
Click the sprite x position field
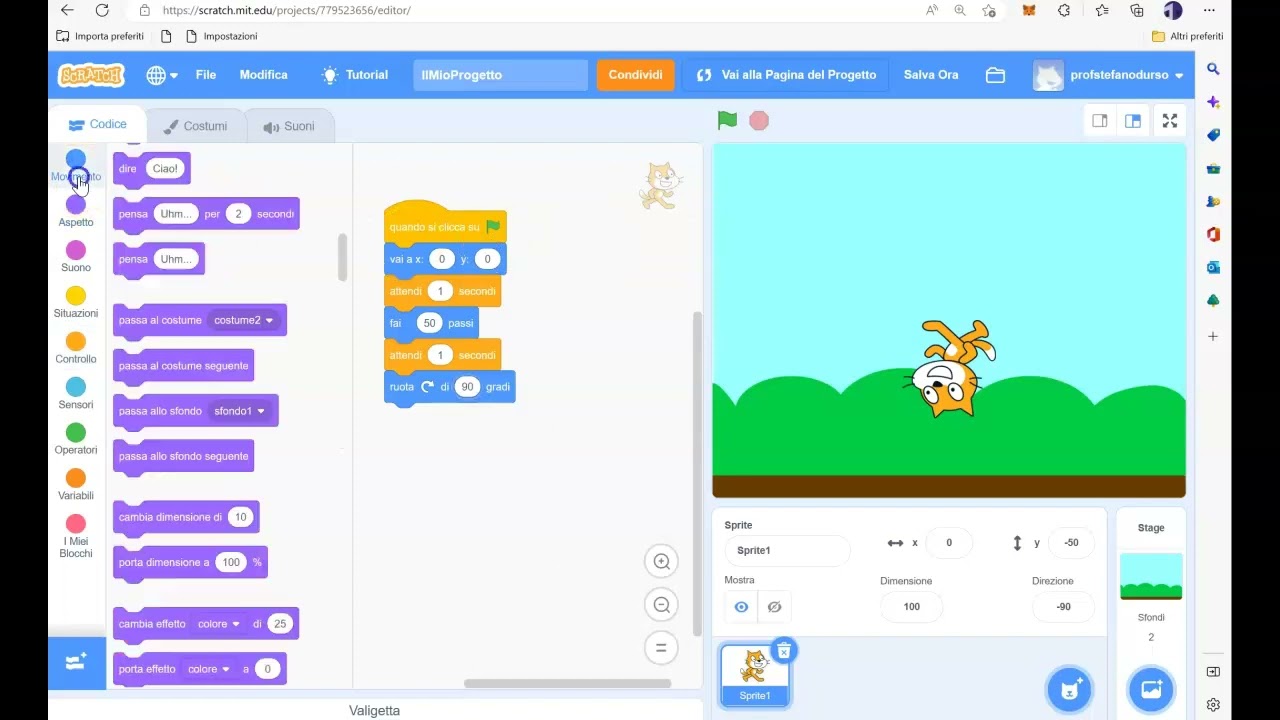(x=949, y=543)
